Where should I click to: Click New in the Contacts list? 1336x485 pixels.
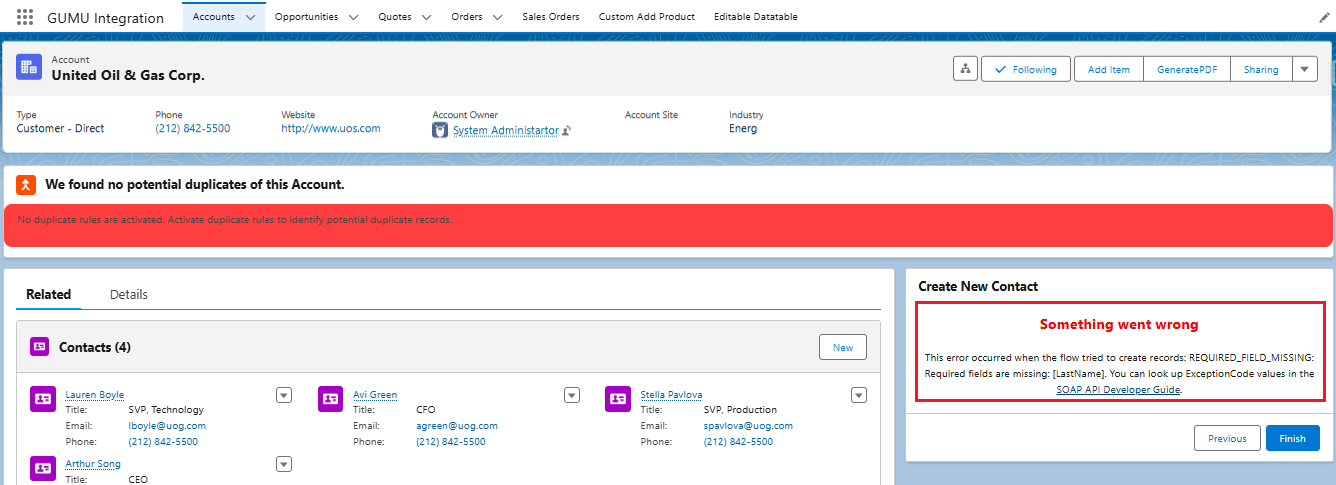coord(843,347)
